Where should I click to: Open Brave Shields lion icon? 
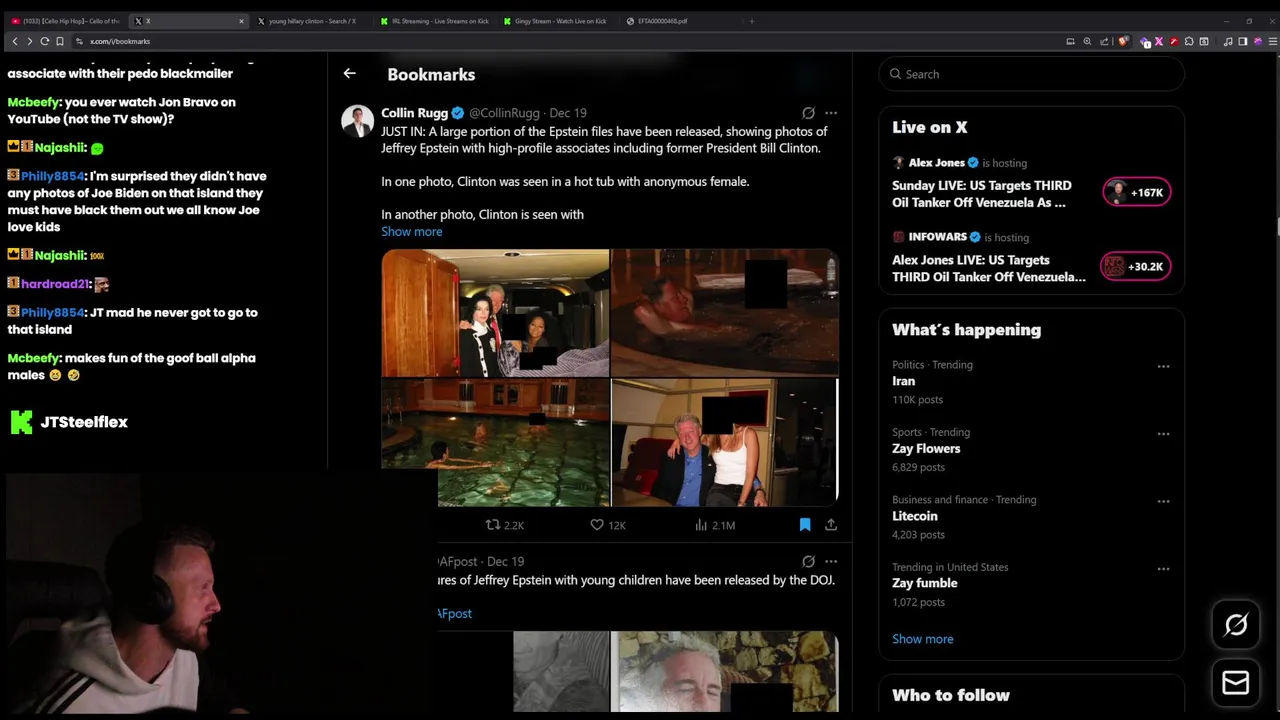pyautogui.click(x=1123, y=41)
